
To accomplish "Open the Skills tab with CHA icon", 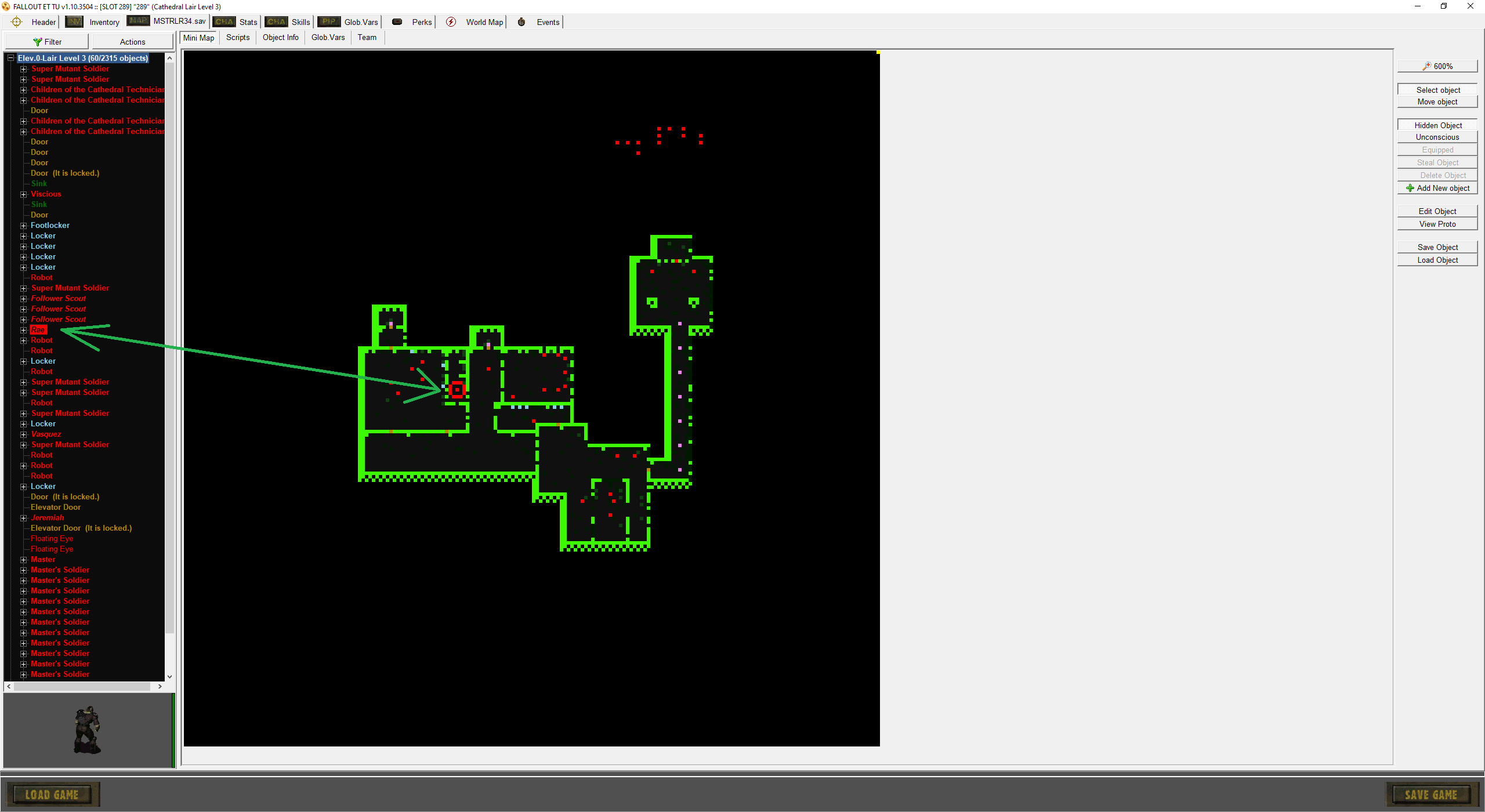I will pos(288,22).
